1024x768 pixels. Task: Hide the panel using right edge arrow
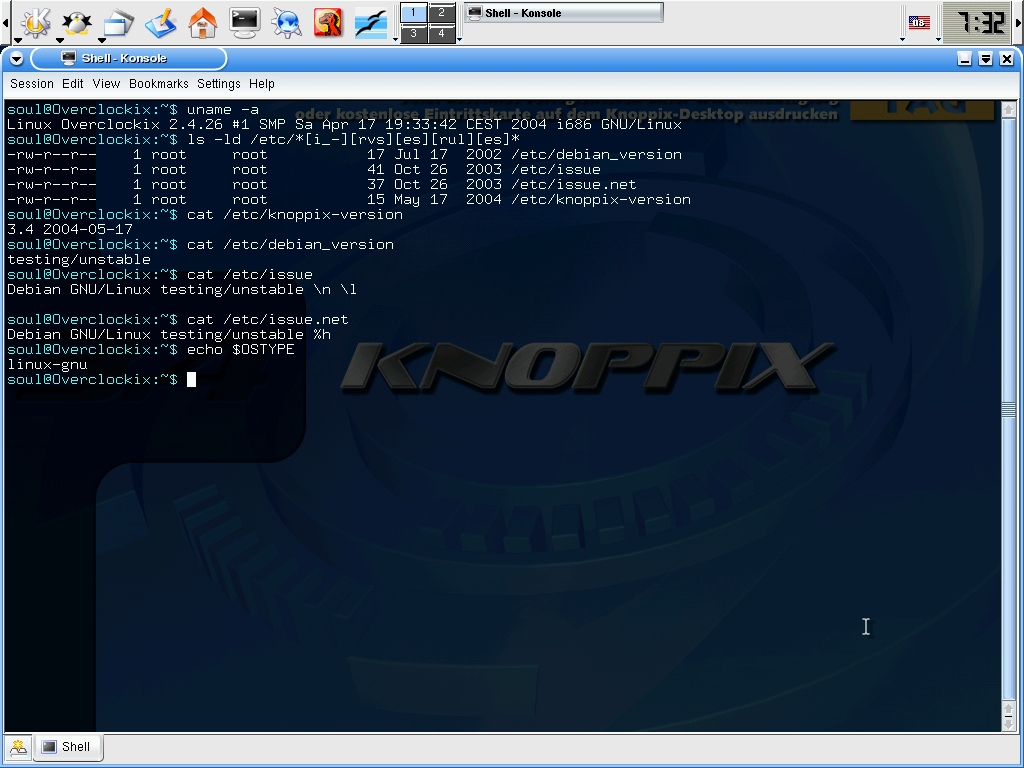pyautogui.click(x=1019, y=22)
